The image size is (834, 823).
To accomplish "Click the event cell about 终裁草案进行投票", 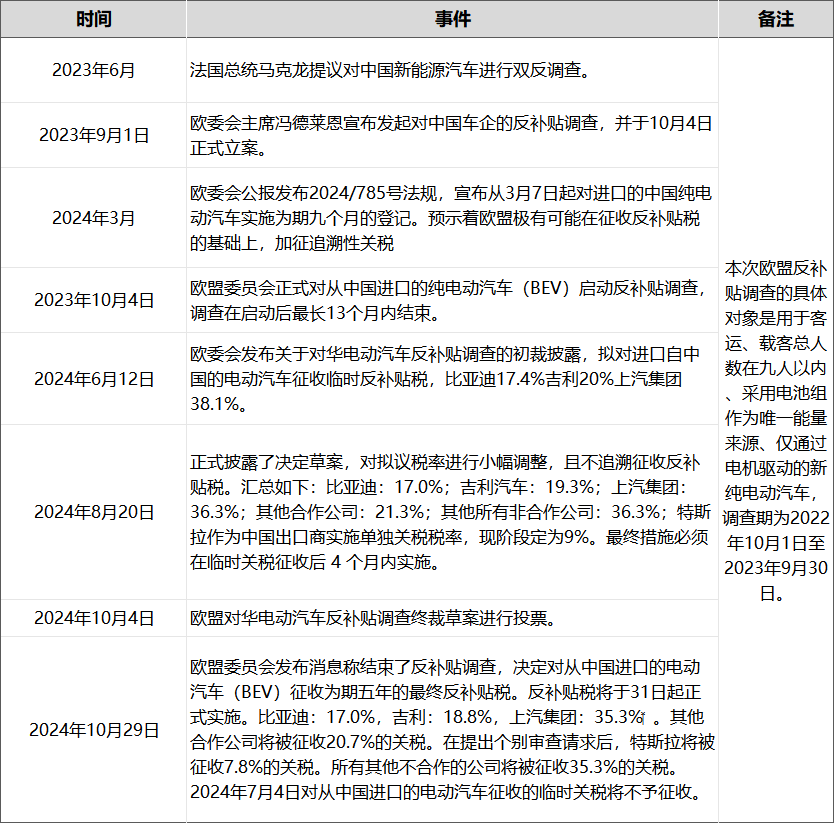I will 452,617.
